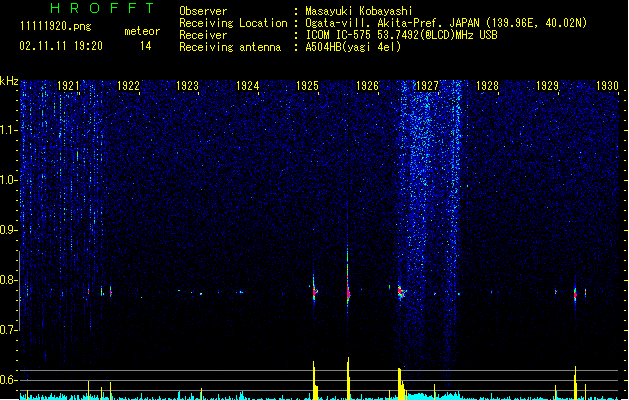Click the Receiver field label
Screen dimensions: 629x400
point(203,35)
